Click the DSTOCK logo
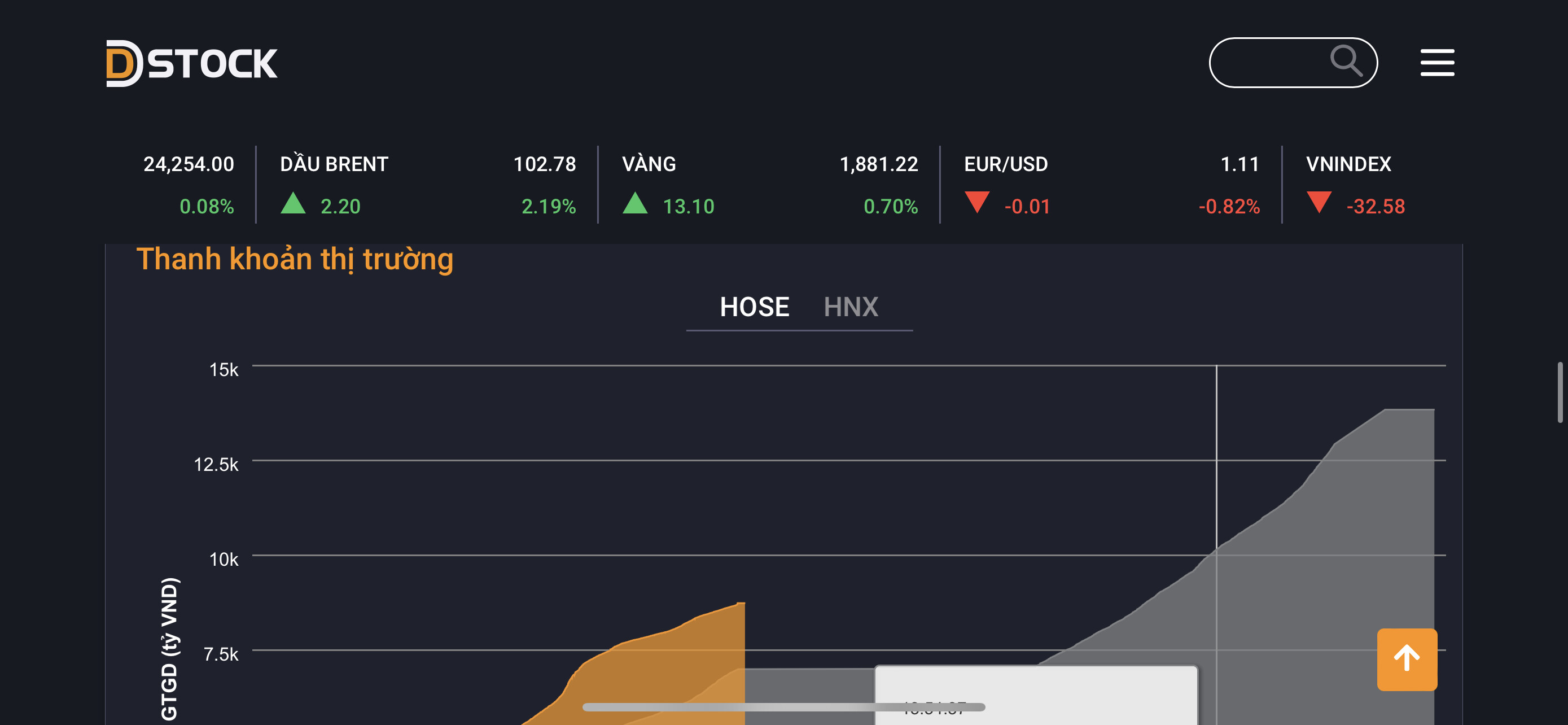 click(192, 63)
